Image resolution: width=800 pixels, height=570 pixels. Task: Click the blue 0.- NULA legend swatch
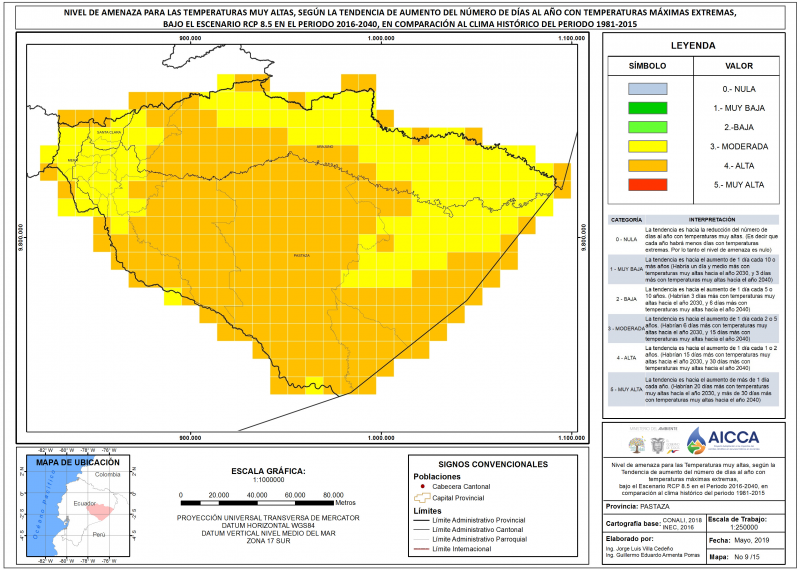pyautogui.click(x=647, y=89)
